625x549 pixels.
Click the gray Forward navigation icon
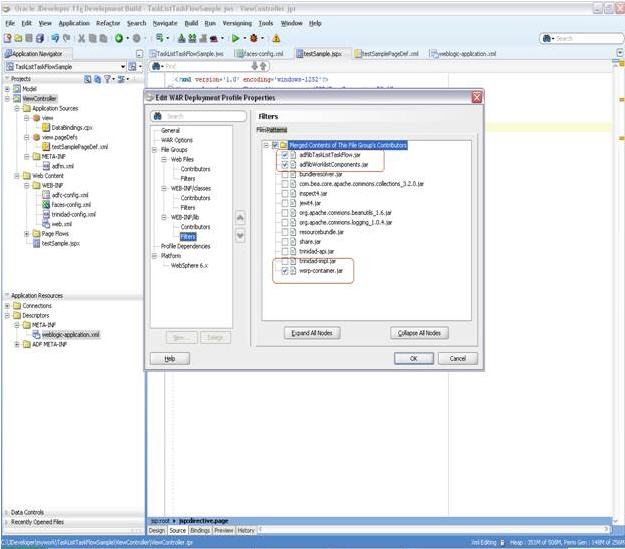point(137,38)
